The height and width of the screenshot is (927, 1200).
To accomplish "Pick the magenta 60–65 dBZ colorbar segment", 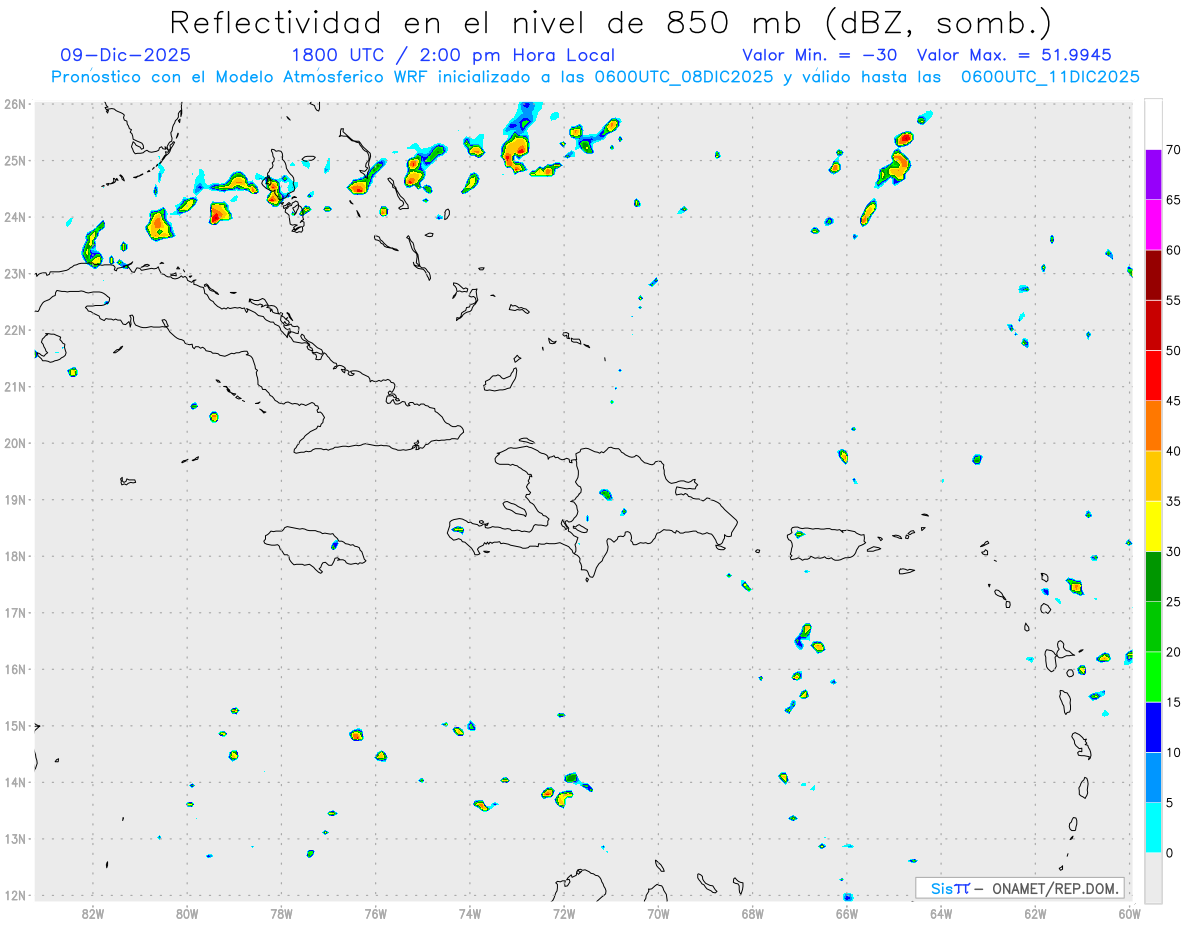I will 1153,225.
